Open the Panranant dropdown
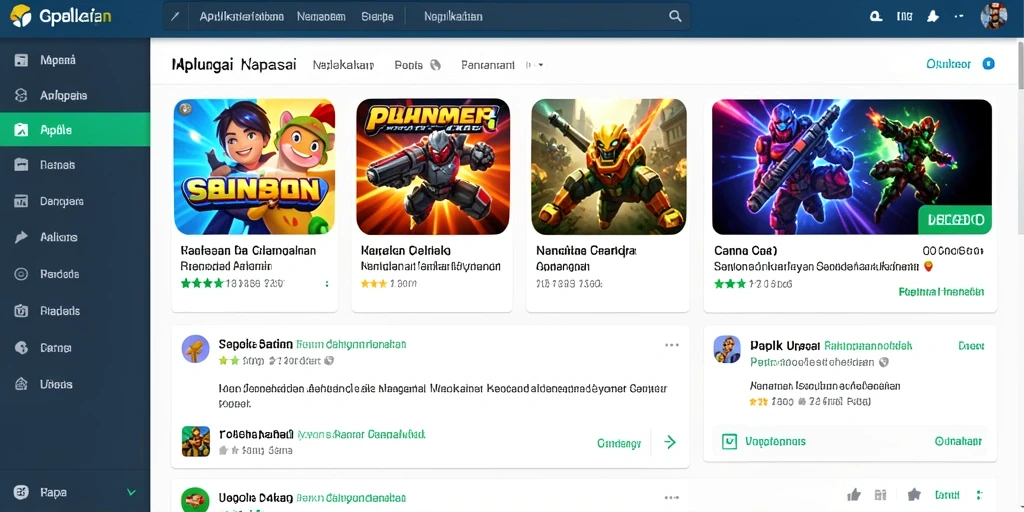Screen dimensions: 1024x512 [502, 65]
